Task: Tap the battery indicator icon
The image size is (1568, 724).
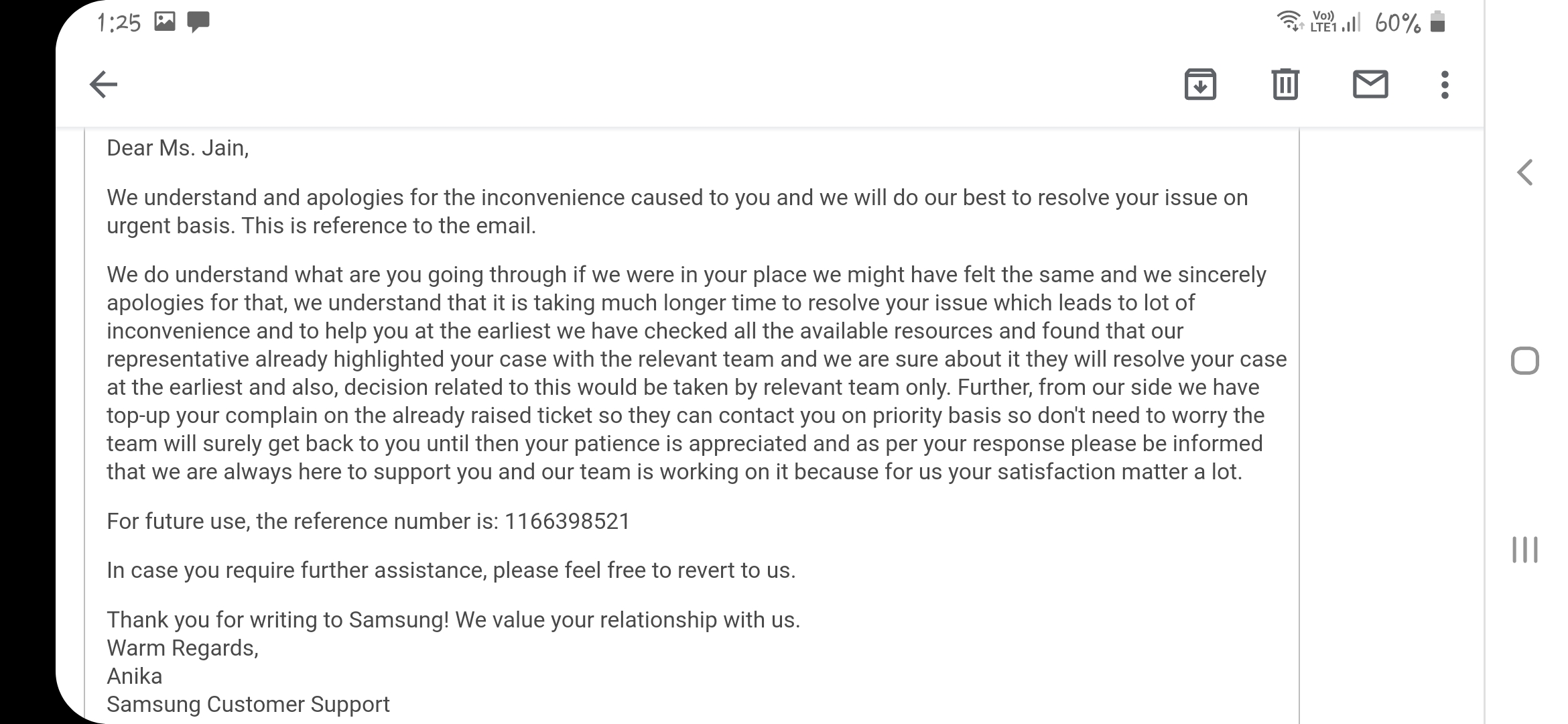Action: (x=1437, y=22)
